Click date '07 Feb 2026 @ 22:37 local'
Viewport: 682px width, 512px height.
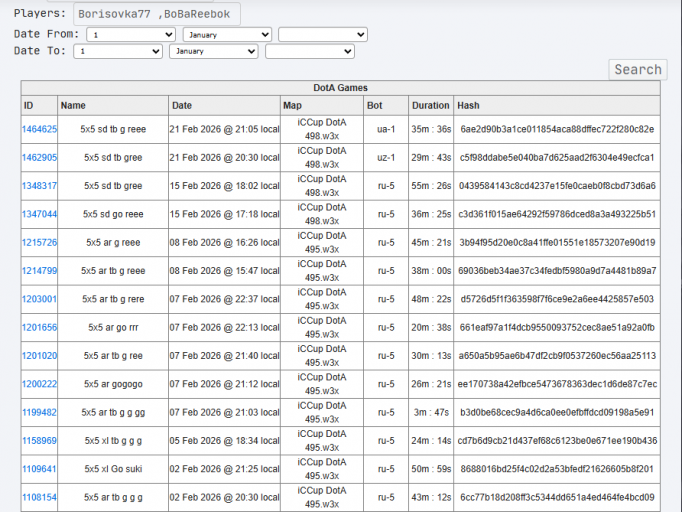coord(224,299)
